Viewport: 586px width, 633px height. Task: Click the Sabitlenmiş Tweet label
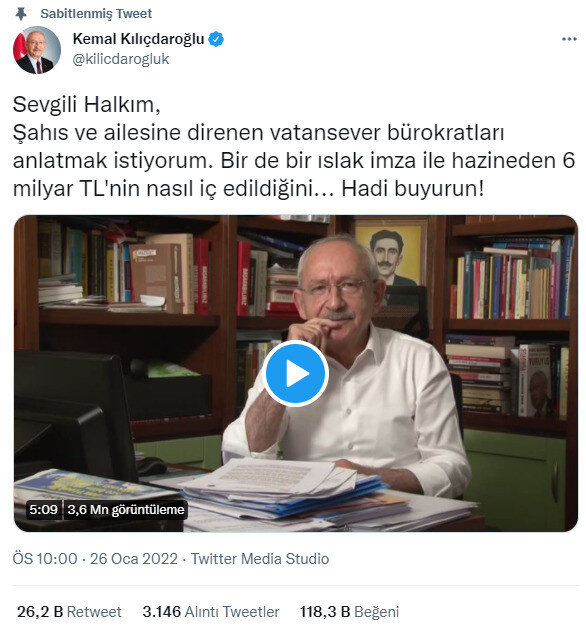[96, 14]
